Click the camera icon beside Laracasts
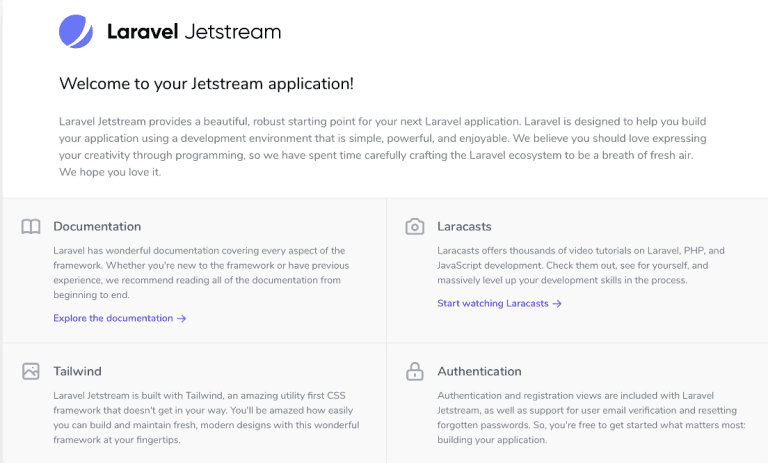768x463 pixels. pos(415,227)
